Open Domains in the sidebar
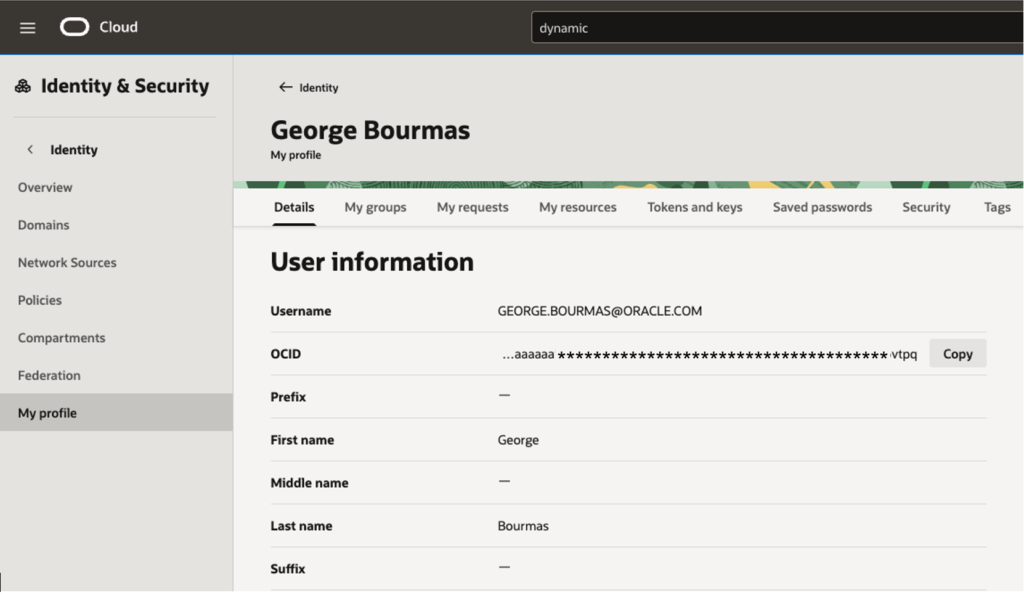Screen dimensions: 1024x595 tap(43, 225)
